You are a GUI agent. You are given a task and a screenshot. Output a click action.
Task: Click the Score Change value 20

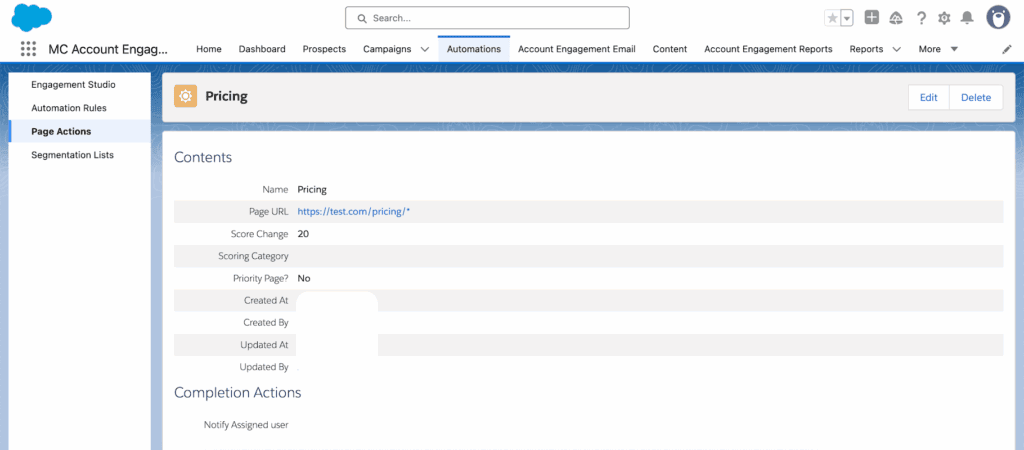click(x=303, y=234)
